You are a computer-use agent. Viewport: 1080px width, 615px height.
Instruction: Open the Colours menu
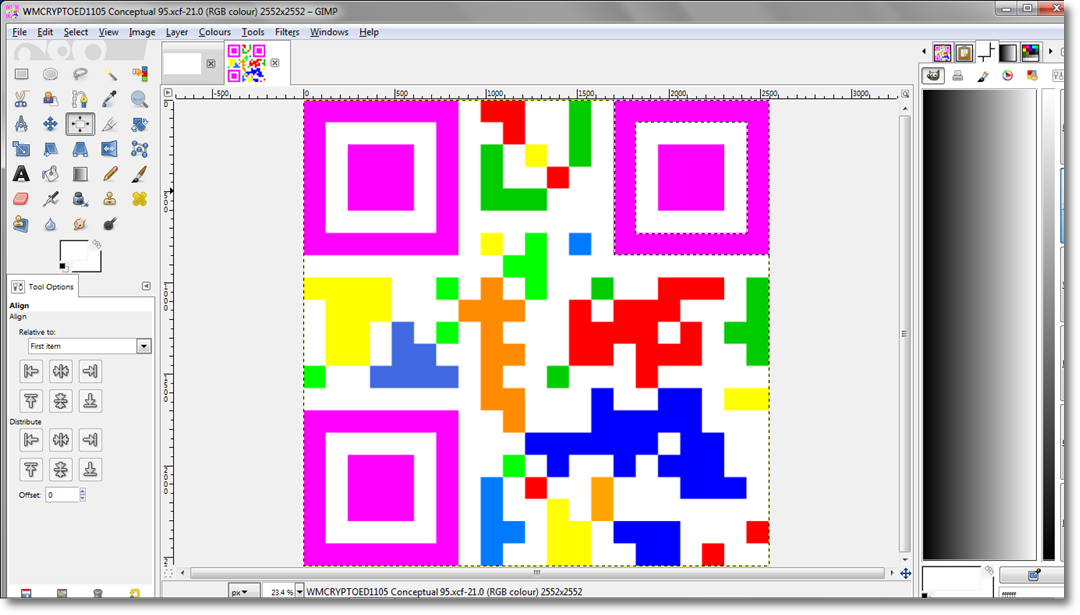pos(214,32)
